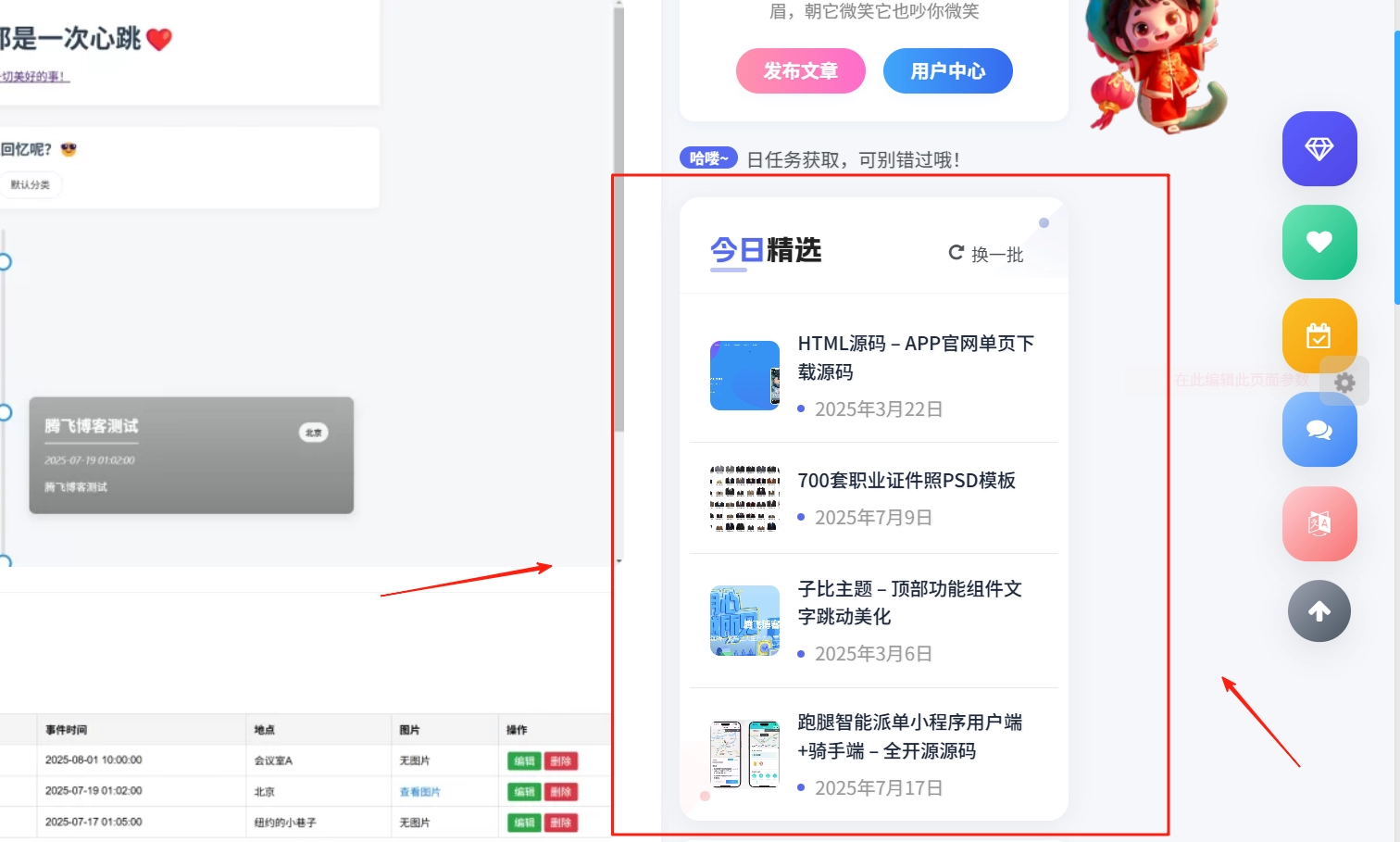Screen dimensions: 1400x842
Task: Open the daily check-in calendar icon
Action: click(1319, 335)
